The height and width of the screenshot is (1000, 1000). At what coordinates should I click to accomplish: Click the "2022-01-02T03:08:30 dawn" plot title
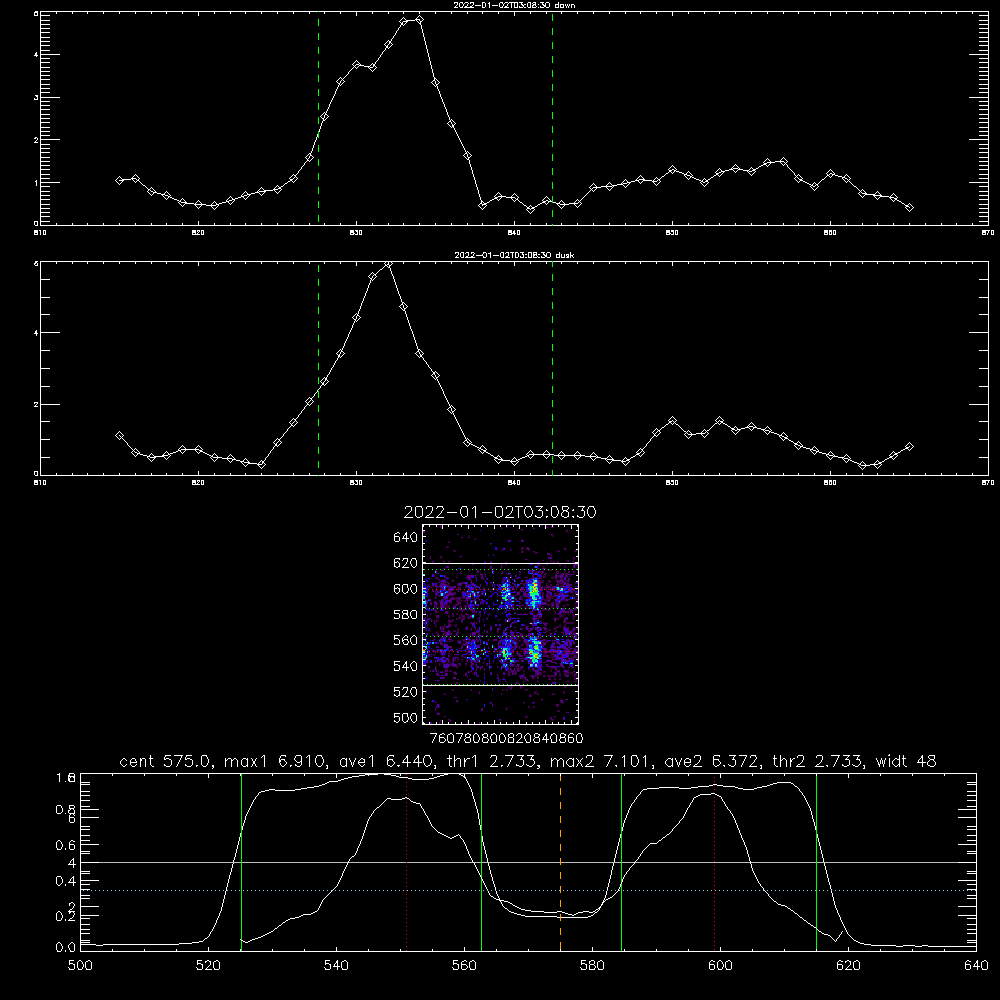point(514,5)
